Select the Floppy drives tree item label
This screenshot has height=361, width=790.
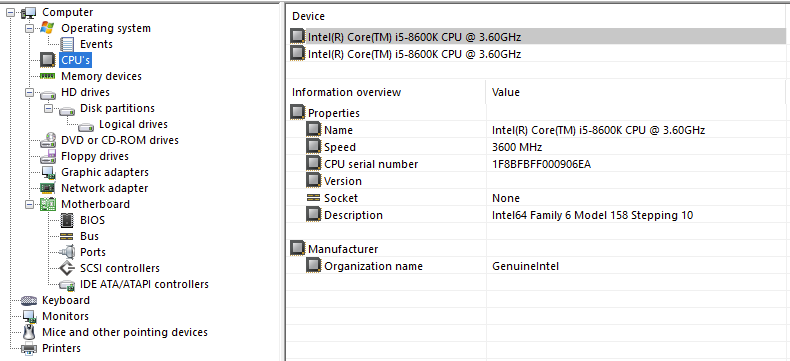click(x=95, y=156)
